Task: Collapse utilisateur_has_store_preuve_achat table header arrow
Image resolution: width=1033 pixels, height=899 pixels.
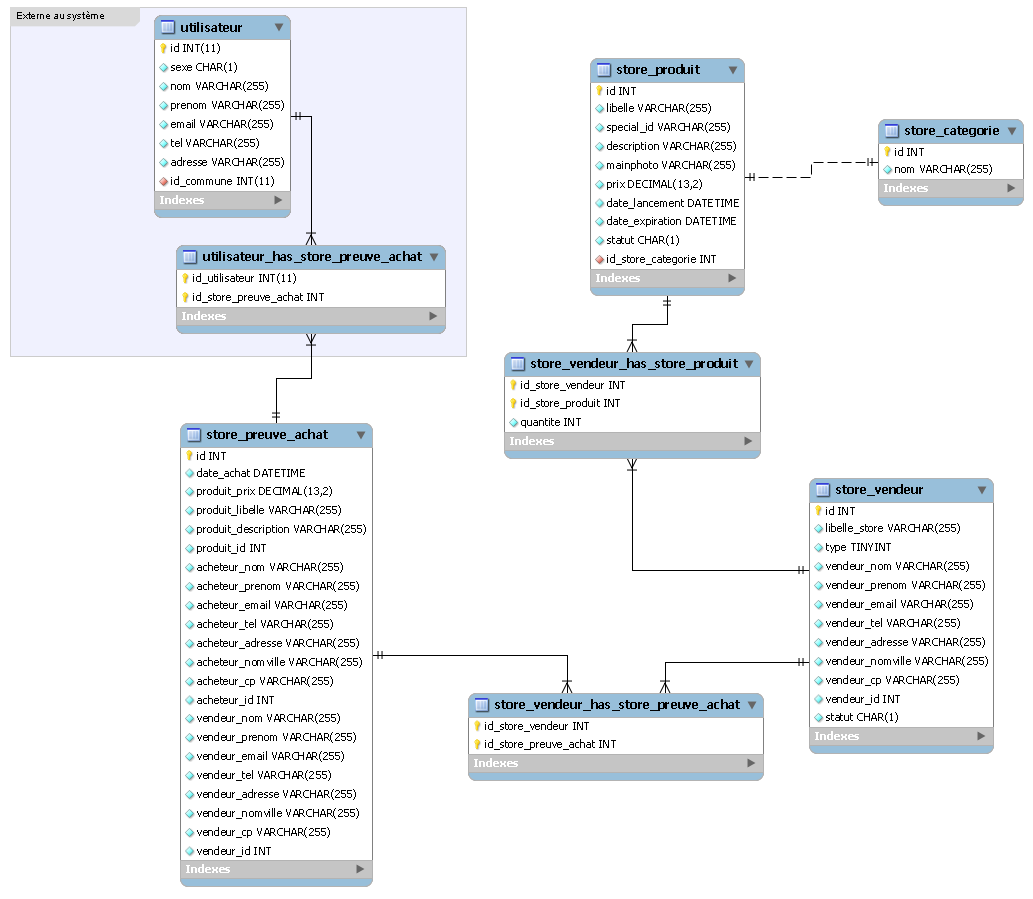Action: (x=434, y=257)
